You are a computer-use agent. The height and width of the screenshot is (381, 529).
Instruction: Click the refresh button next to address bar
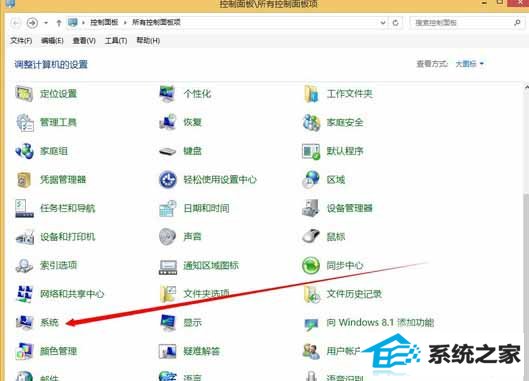pyautogui.click(x=395, y=23)
